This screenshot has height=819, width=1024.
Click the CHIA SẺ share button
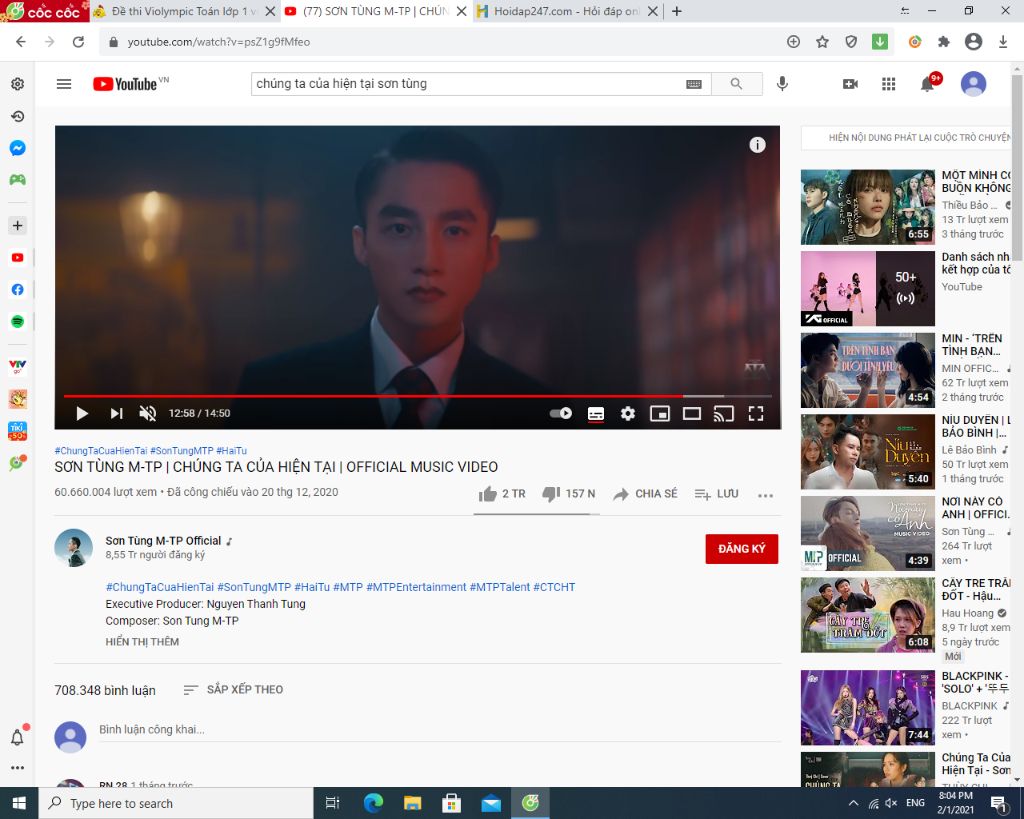click(645, 494)
